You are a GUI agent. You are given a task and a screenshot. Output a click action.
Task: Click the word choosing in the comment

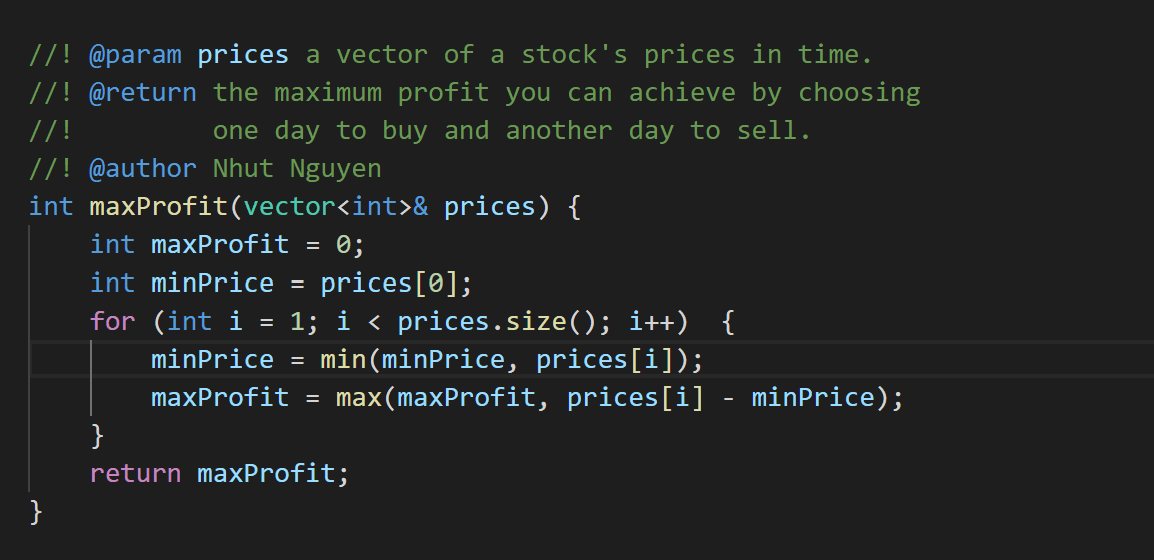(x=858, y=92)
